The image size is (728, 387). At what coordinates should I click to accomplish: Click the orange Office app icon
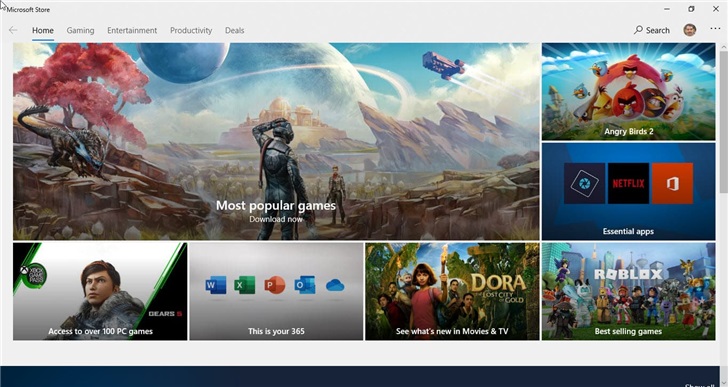[672, 183]
